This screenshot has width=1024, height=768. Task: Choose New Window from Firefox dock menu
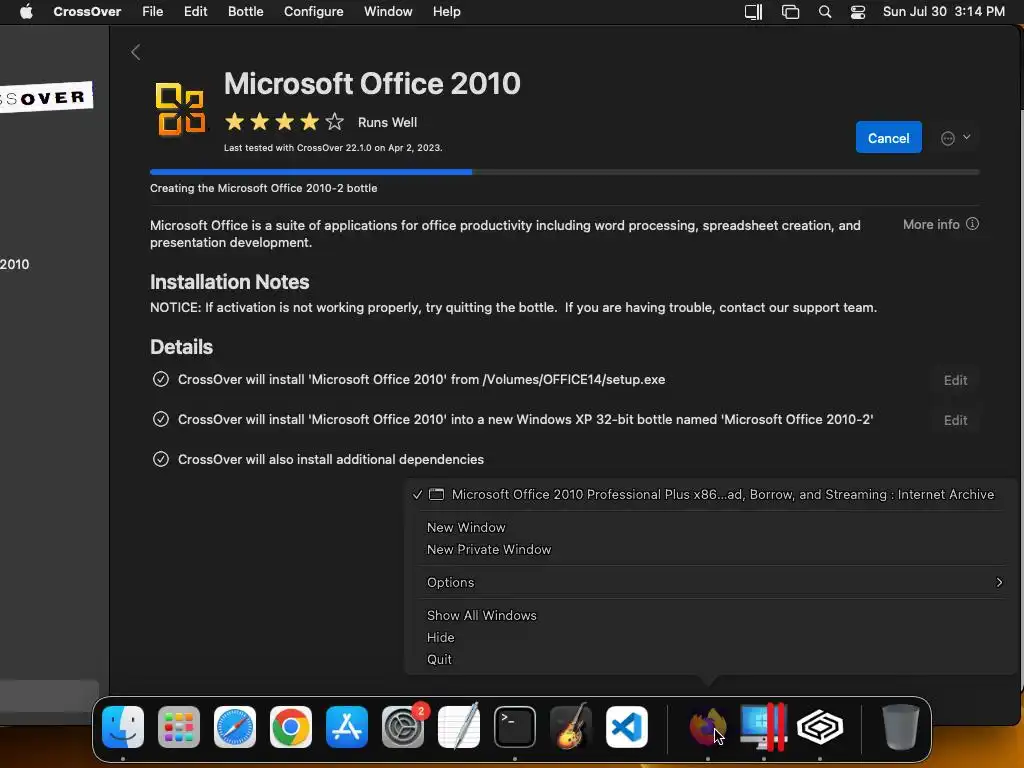(x=466, y=527)
